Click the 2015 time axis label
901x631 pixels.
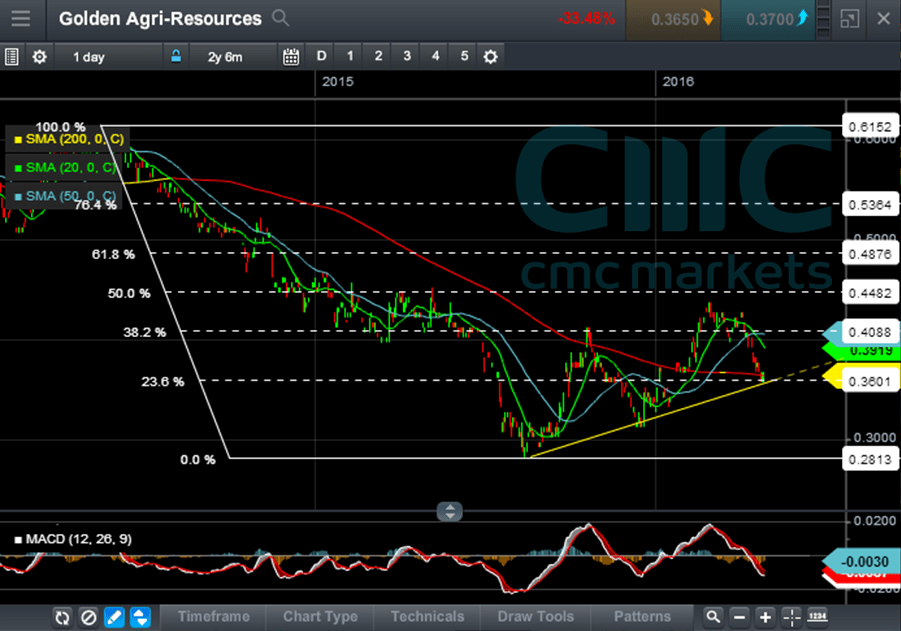(x=338, y=82)
